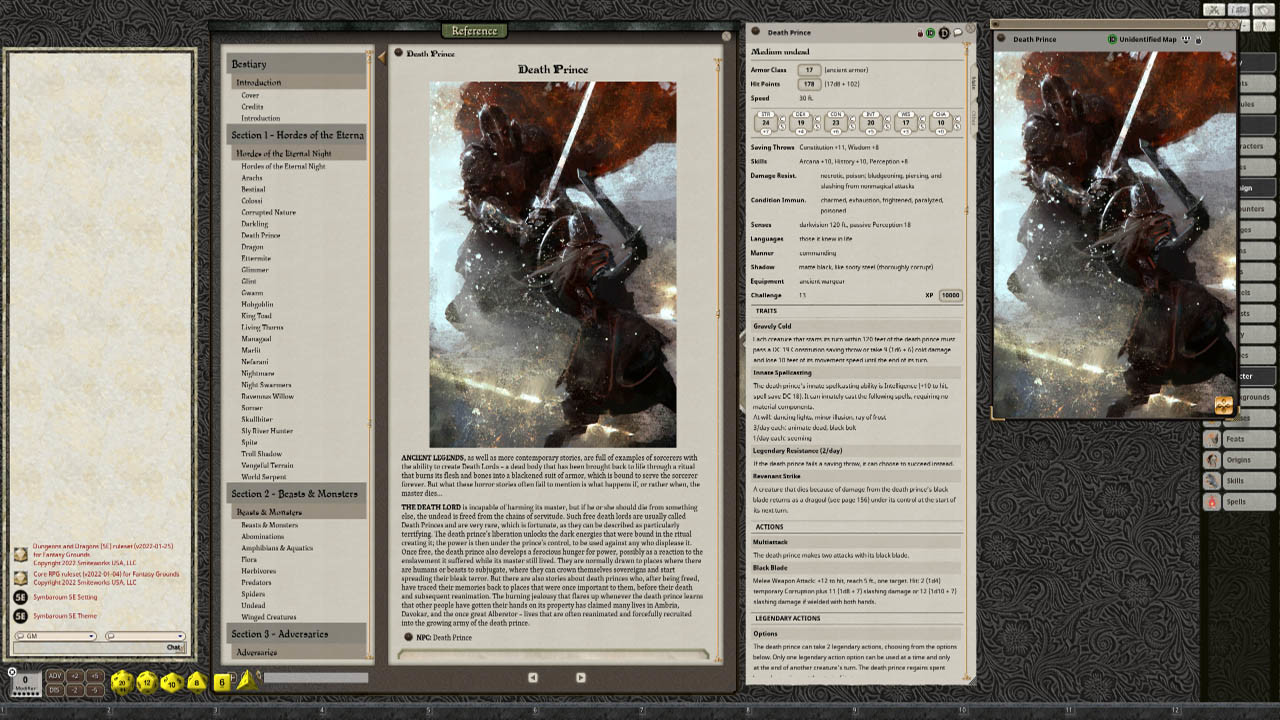Roll the d12 die

tap(145, 681)
